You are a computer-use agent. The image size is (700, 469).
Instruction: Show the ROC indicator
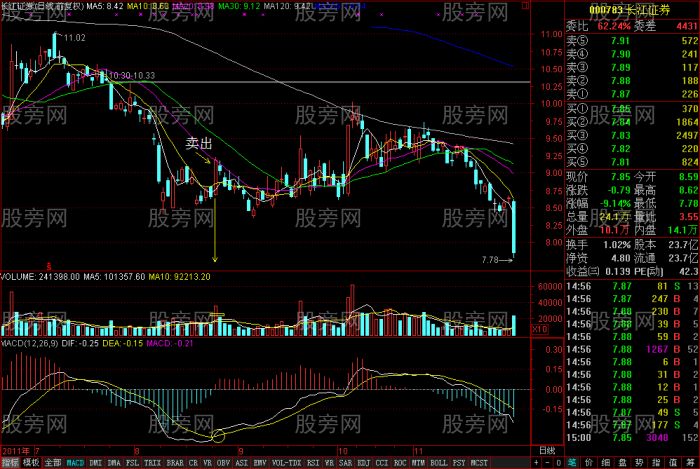400,463
